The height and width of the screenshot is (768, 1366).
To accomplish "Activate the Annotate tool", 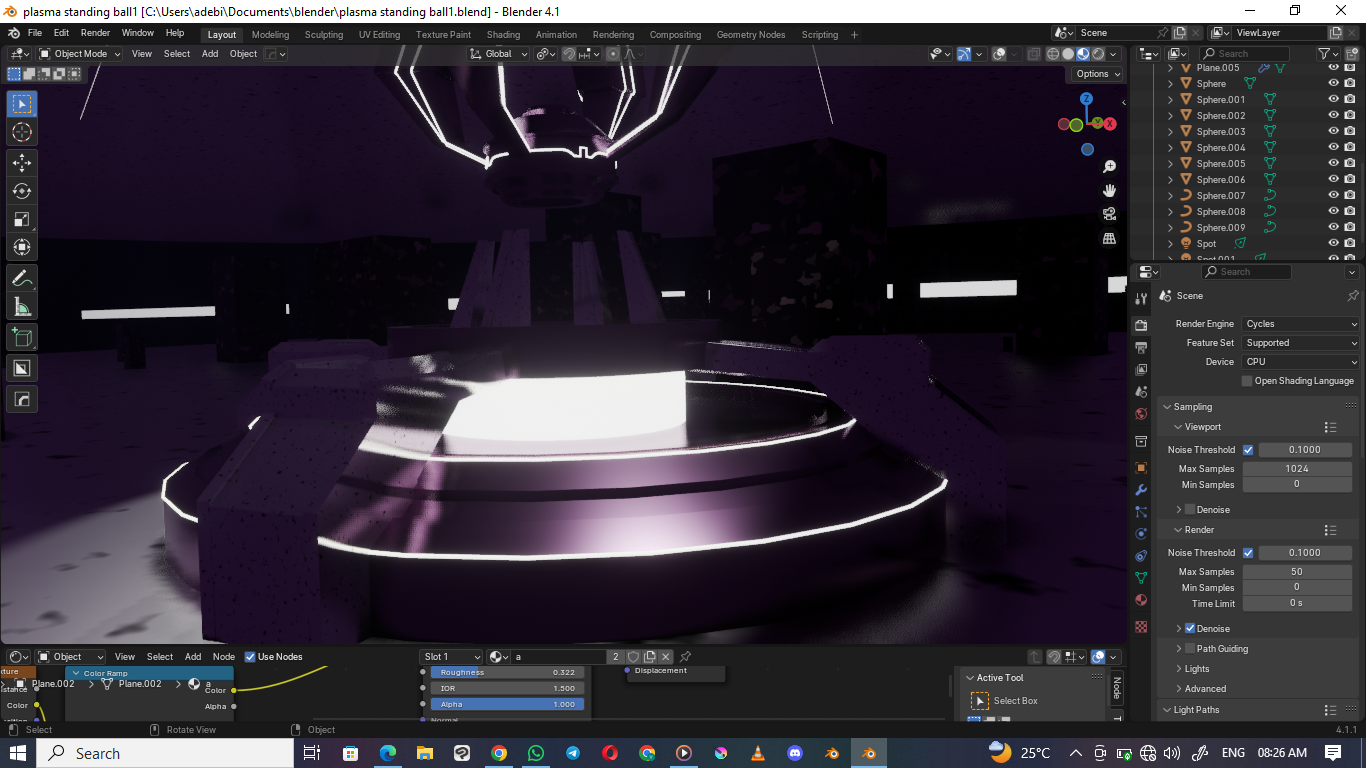I will pos(22,278).
